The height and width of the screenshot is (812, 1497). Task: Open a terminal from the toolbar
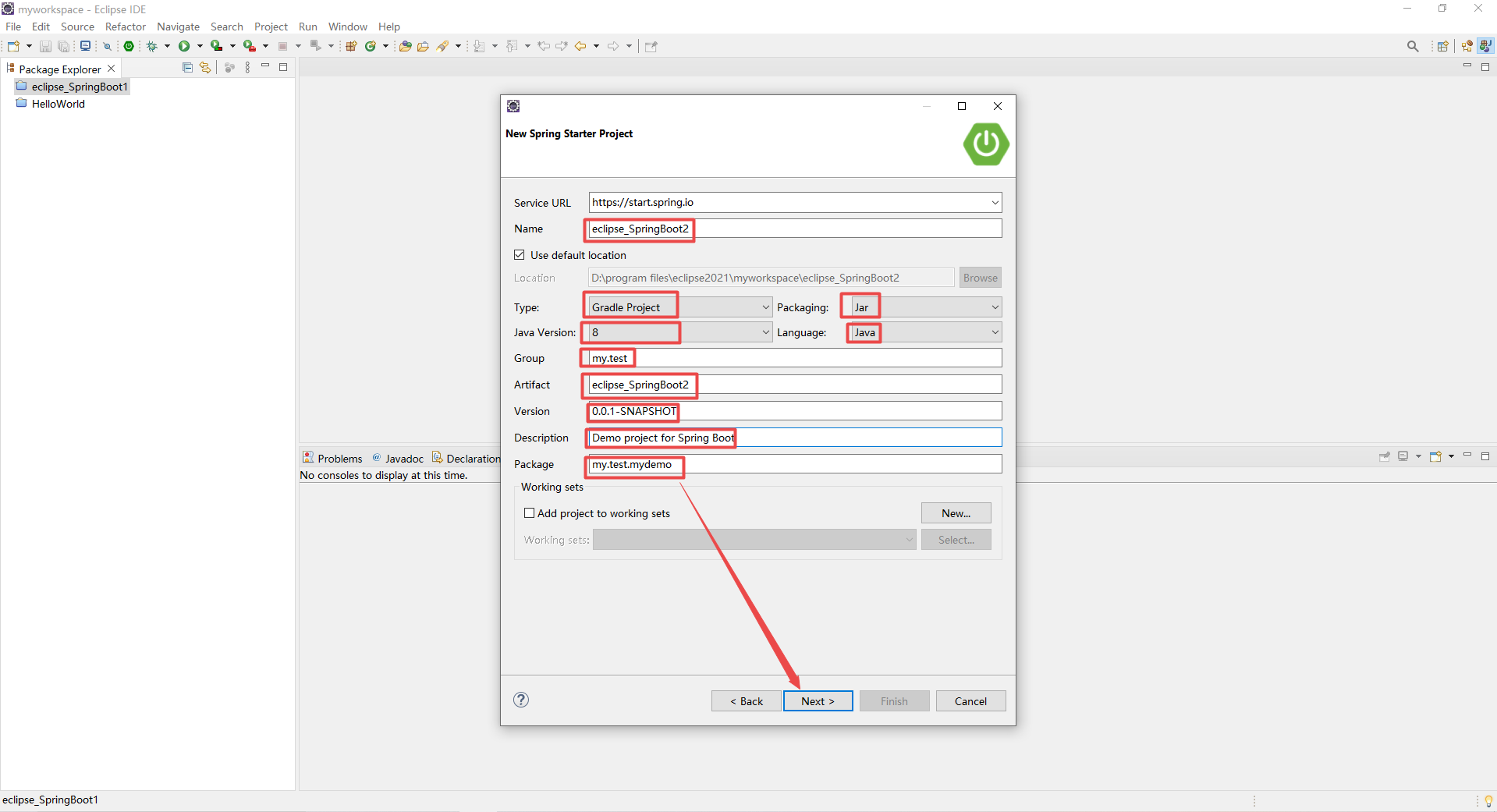click(85, 46)
